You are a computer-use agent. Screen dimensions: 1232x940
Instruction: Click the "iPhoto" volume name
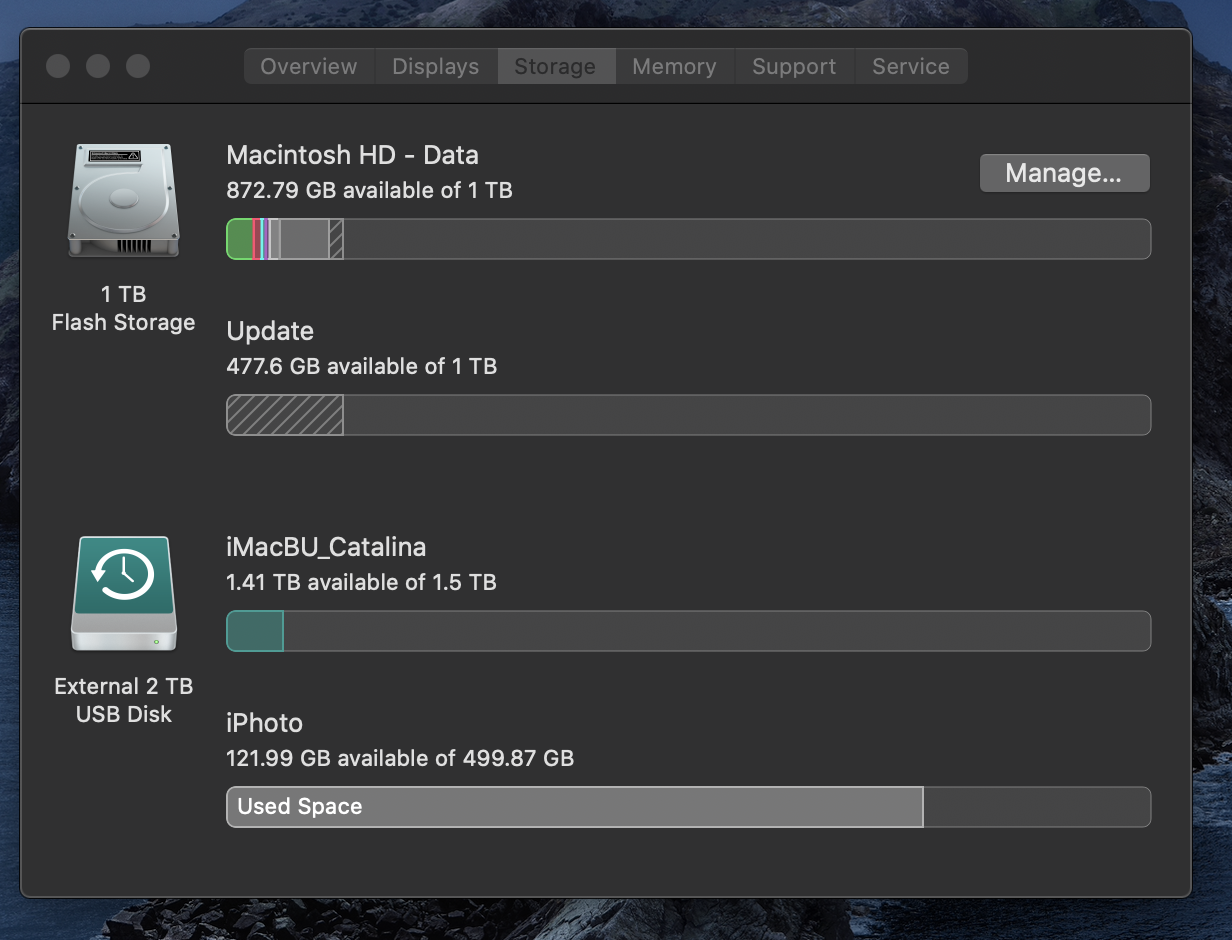coord(264,723)
